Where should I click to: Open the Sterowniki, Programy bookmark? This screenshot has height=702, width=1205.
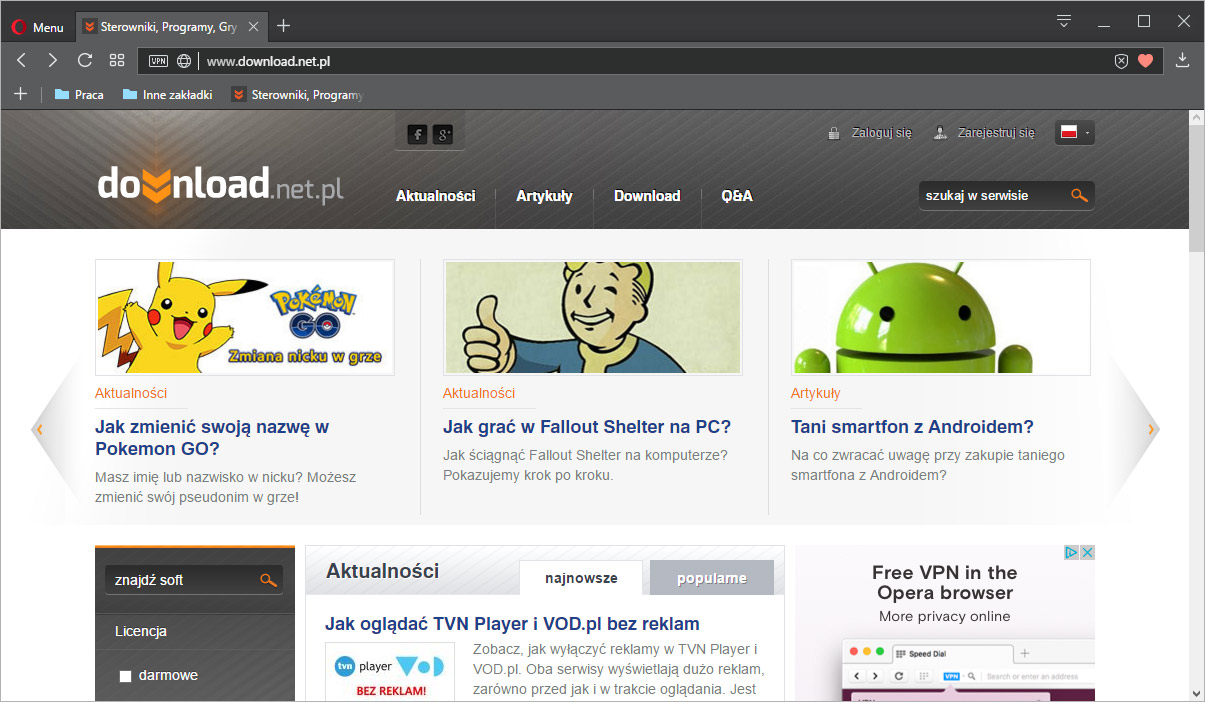pyautogui.click(x=297, y=95)
